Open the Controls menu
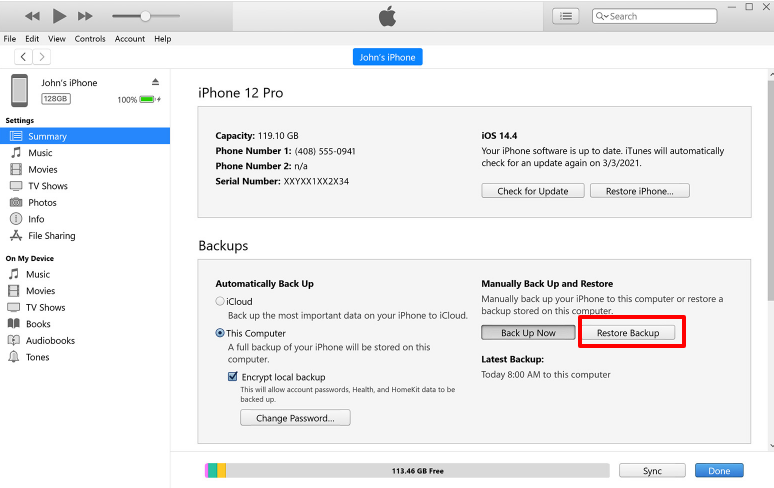The width and height of the screenshot is (774, 488). [90, 38]
